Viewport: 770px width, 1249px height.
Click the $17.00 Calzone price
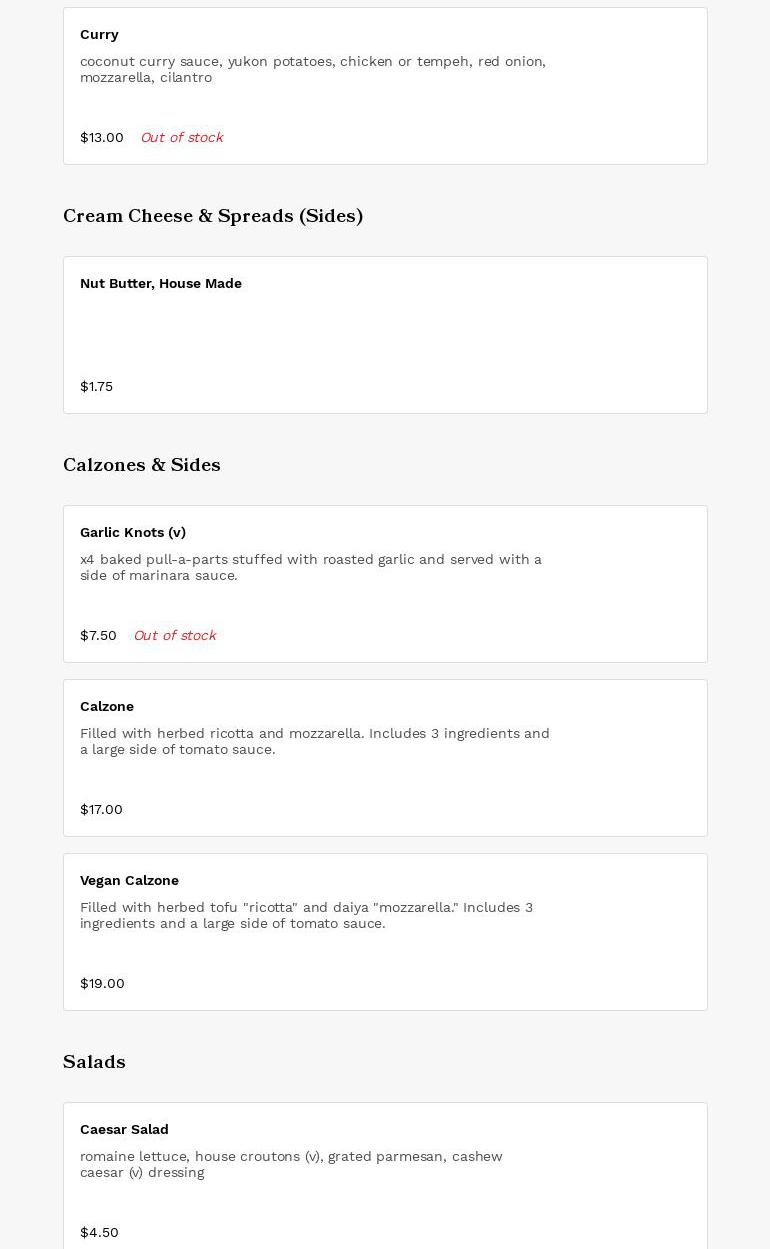point(101,810)
